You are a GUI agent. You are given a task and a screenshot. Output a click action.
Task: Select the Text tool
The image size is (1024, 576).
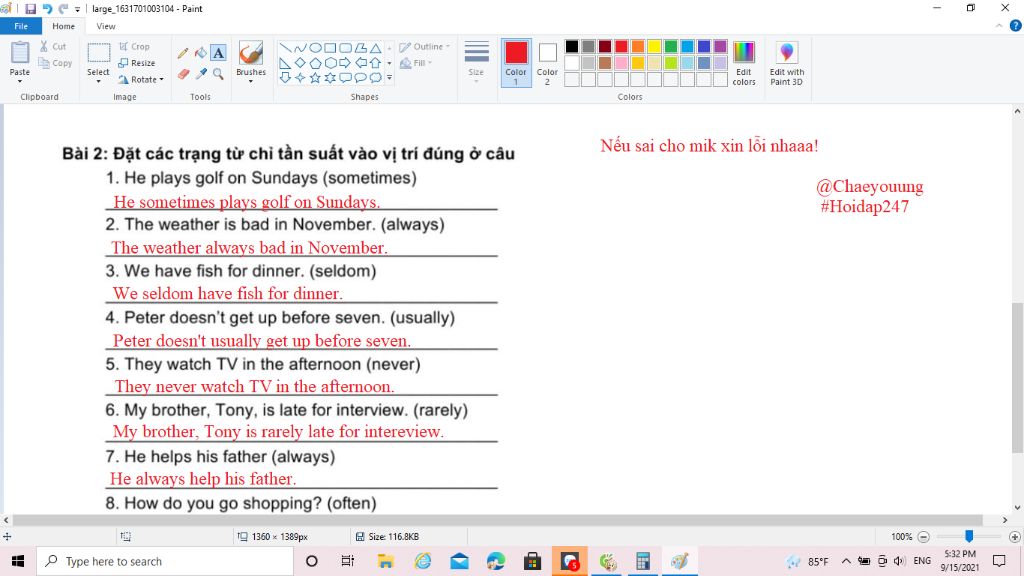[219, 53]
